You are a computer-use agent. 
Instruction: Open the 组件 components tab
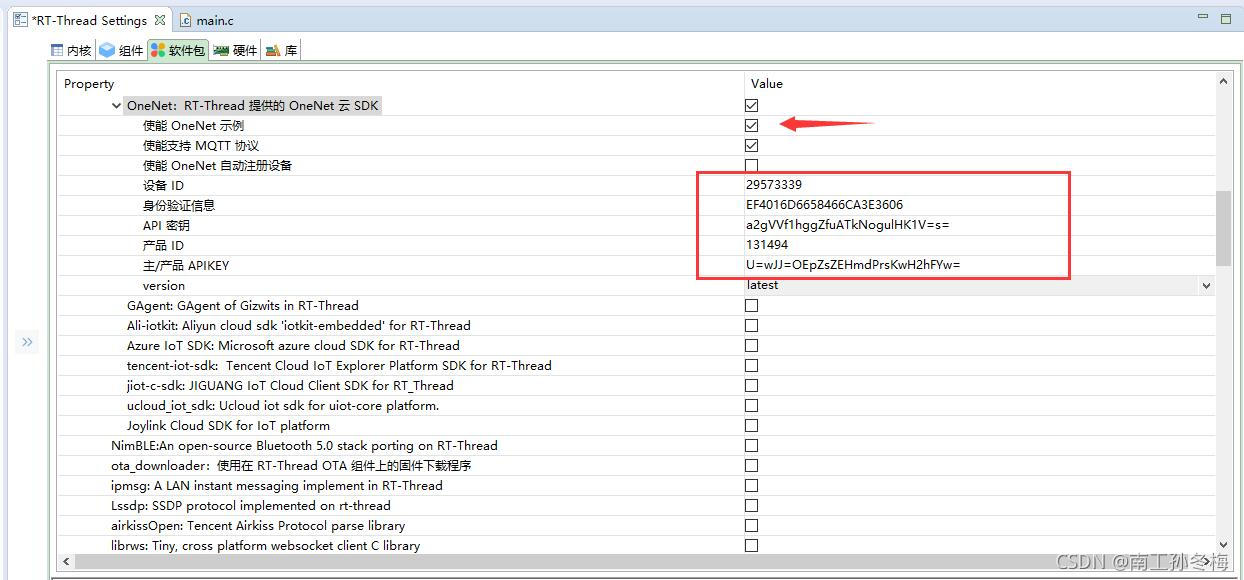click(x=121, y=50)
